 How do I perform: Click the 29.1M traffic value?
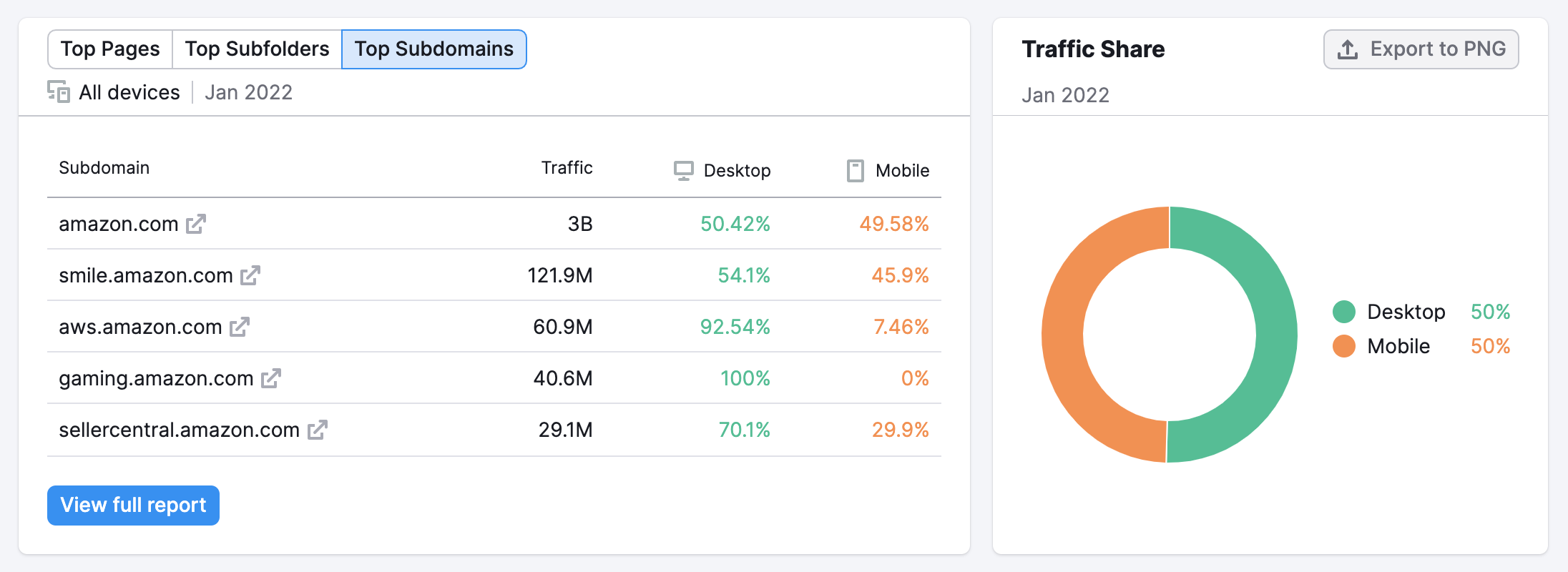[x=565, y=430]
